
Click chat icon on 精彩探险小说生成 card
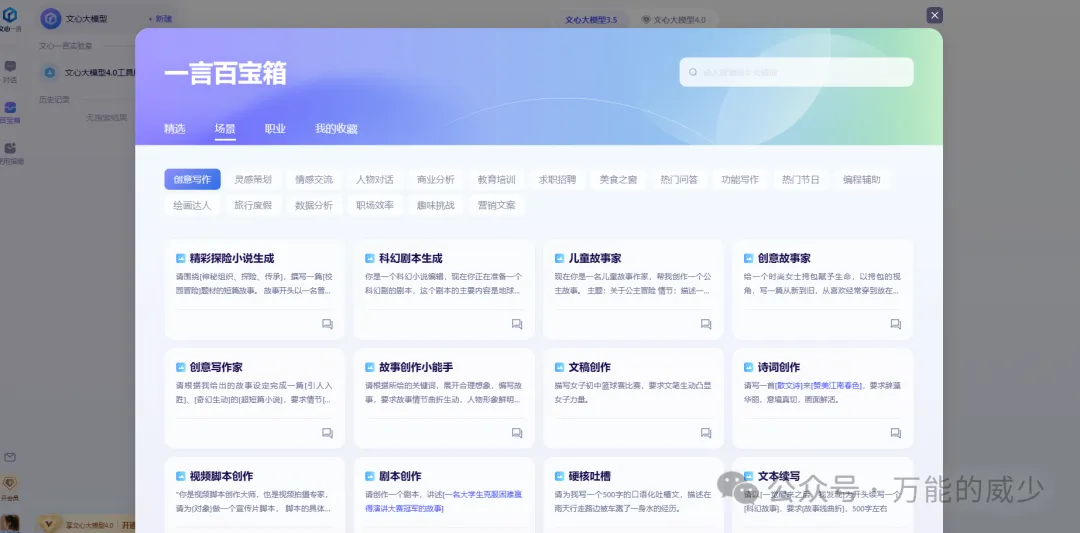click(x=327, y=324)
